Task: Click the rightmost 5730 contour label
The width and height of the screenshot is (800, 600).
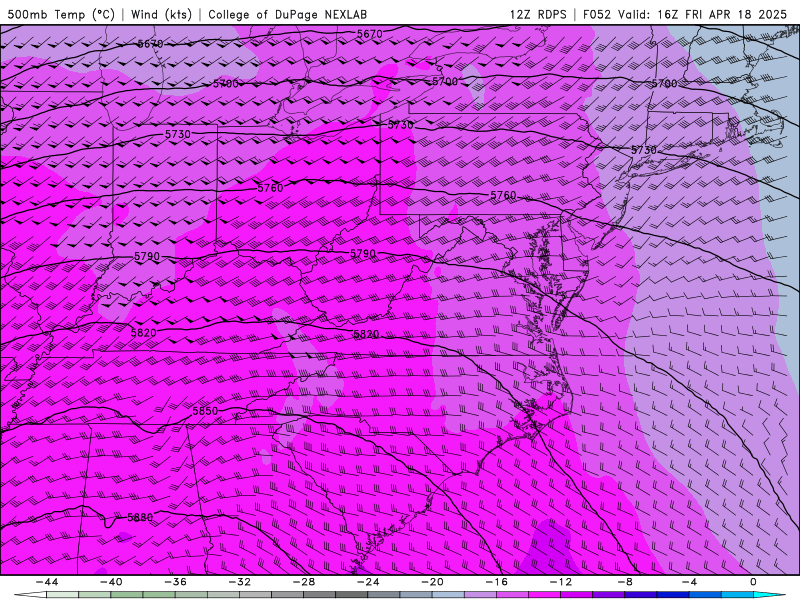Action: pyautogui.click(x=644, y=150)
